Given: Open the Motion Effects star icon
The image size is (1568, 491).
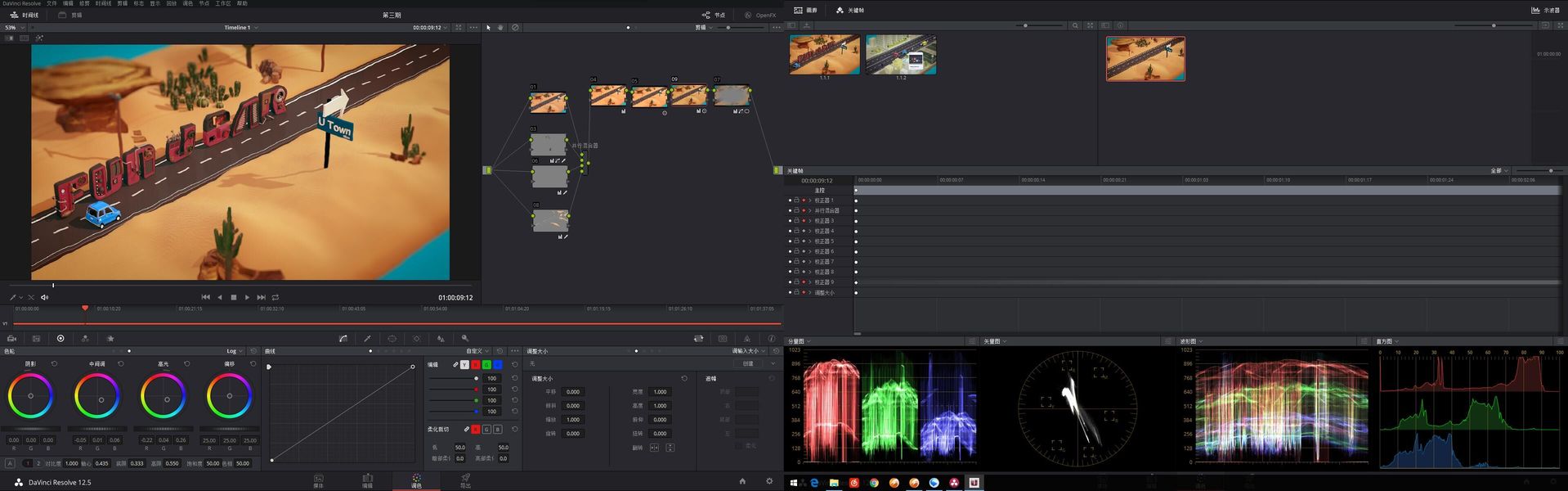Looking at the screenshot, I should click(110, 338).
